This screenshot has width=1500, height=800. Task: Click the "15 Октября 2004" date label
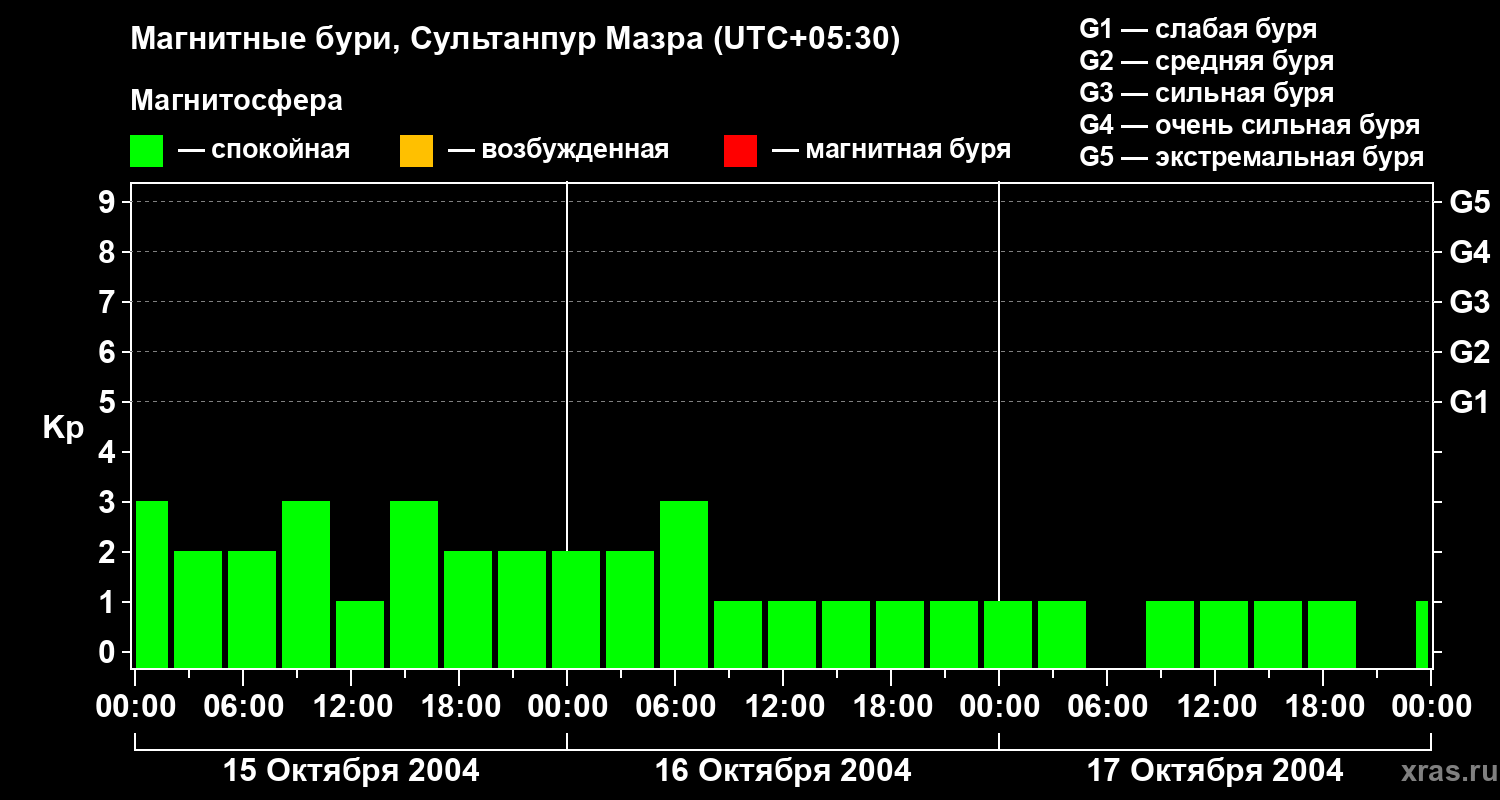click(x=351, y=771)
